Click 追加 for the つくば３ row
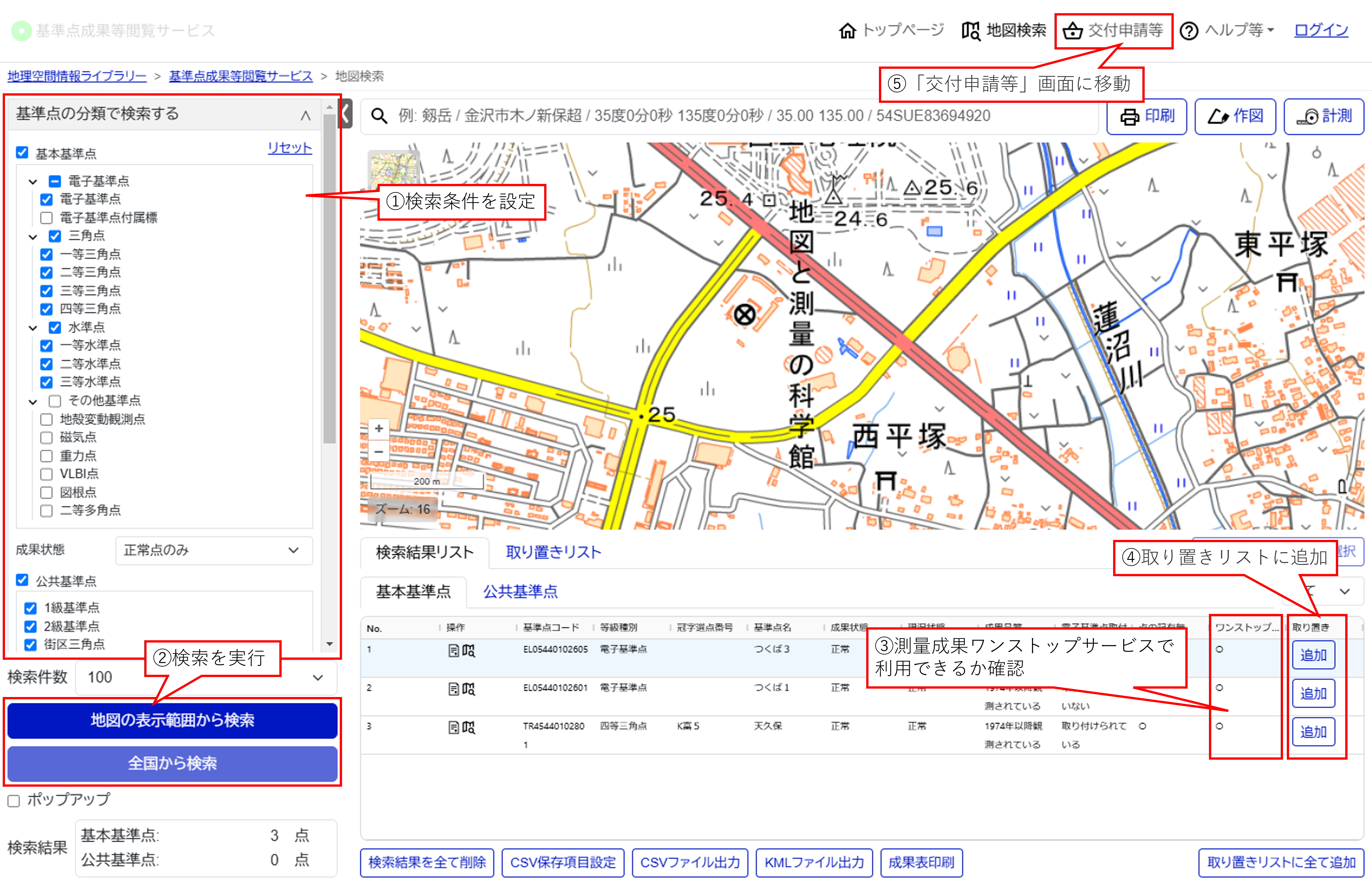Image resolution: width=1372 pixels, height=885 pixels. pyautogui.click(x=1313, y=655)
